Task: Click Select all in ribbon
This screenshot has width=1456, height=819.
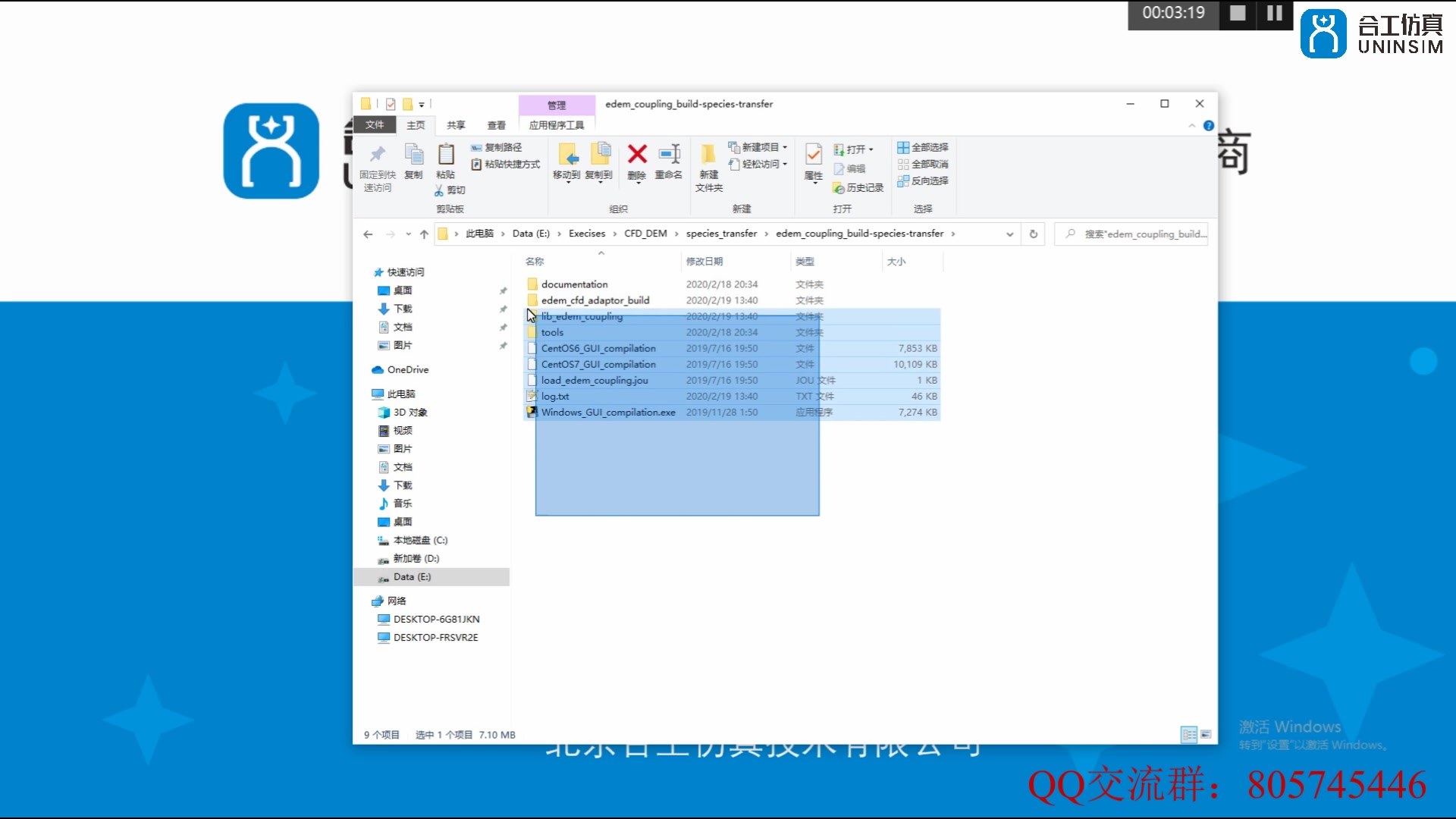Action: click(x=923, y=147)
